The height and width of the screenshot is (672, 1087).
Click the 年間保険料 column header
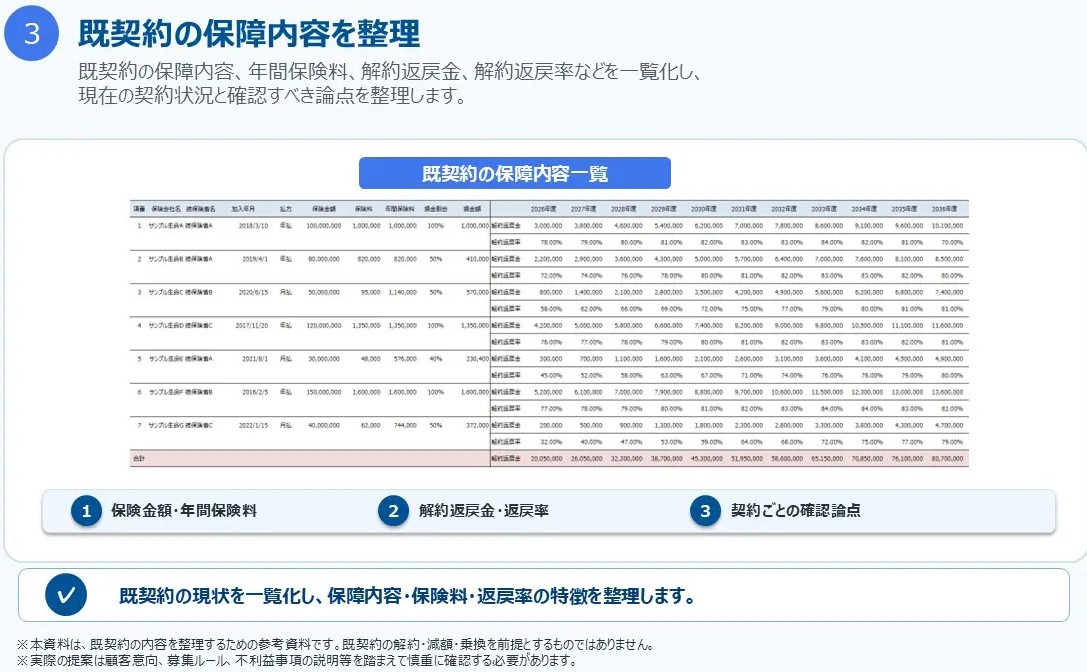pos(399,209)
